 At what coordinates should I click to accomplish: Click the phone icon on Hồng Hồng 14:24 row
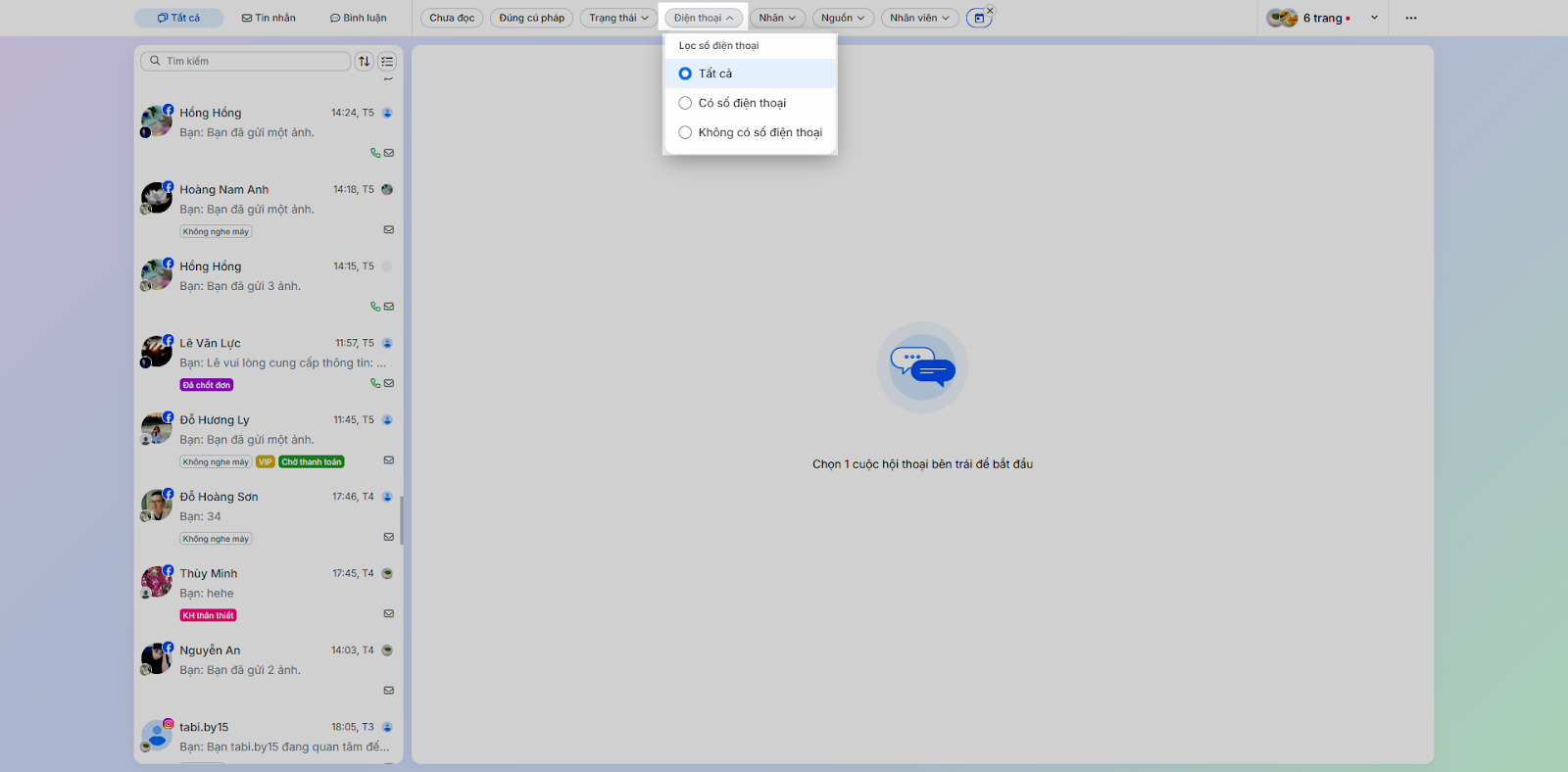(x=375, y=153)
